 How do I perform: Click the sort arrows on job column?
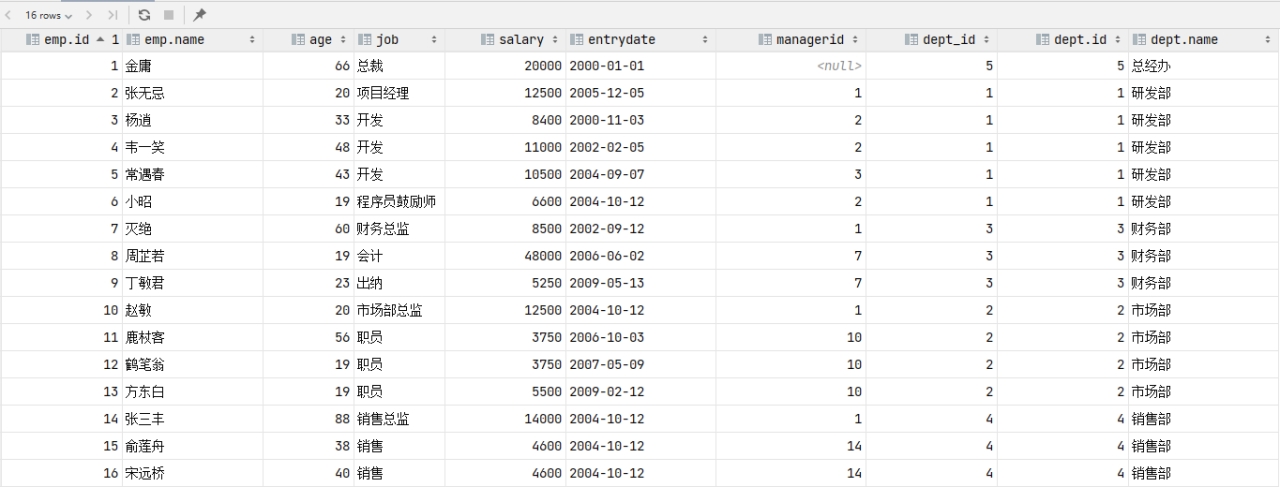(x=434, y=40)
